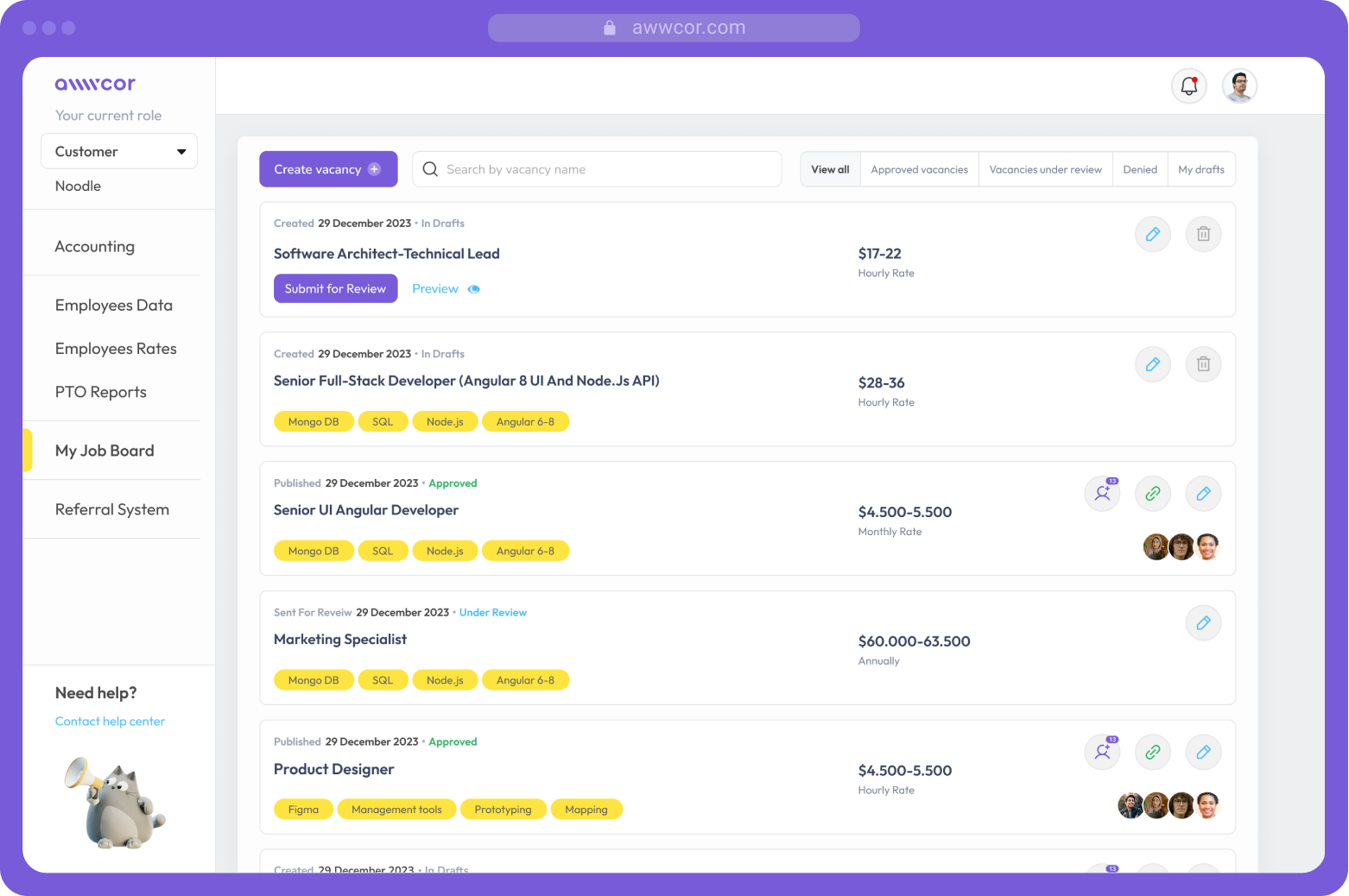Copy link for Senior UI Angular Developer

[1152, 494]
